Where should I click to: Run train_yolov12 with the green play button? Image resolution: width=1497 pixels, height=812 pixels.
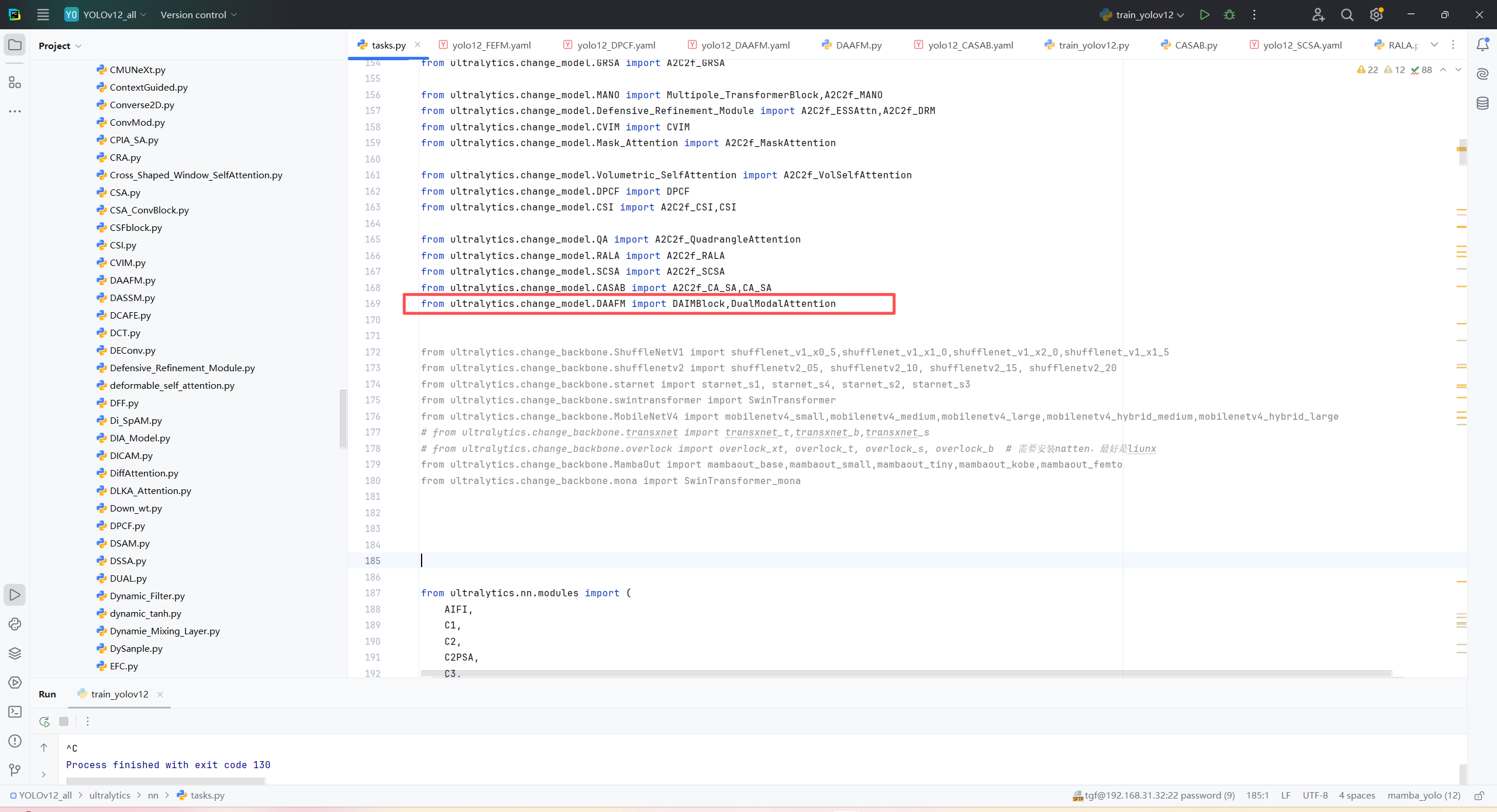pyautogui.click(x=1204, y=15)
